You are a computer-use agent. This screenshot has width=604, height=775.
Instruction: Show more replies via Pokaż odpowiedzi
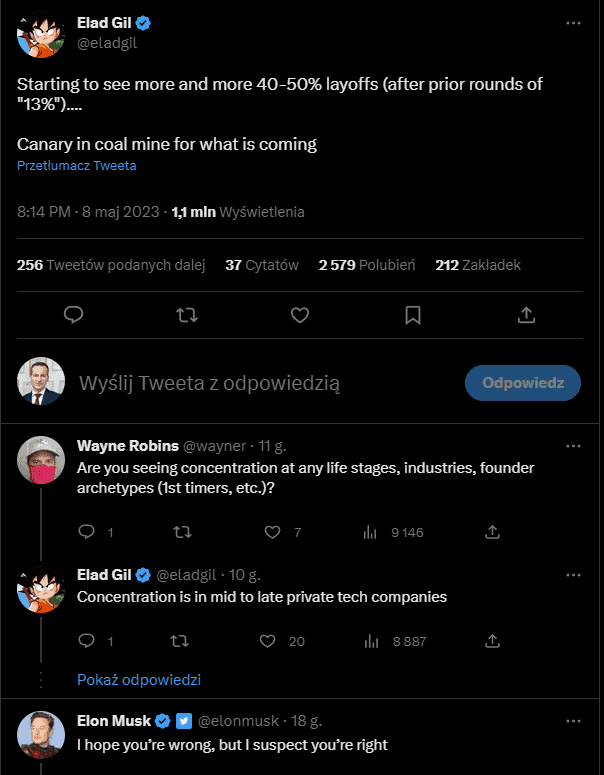(139, 680)
